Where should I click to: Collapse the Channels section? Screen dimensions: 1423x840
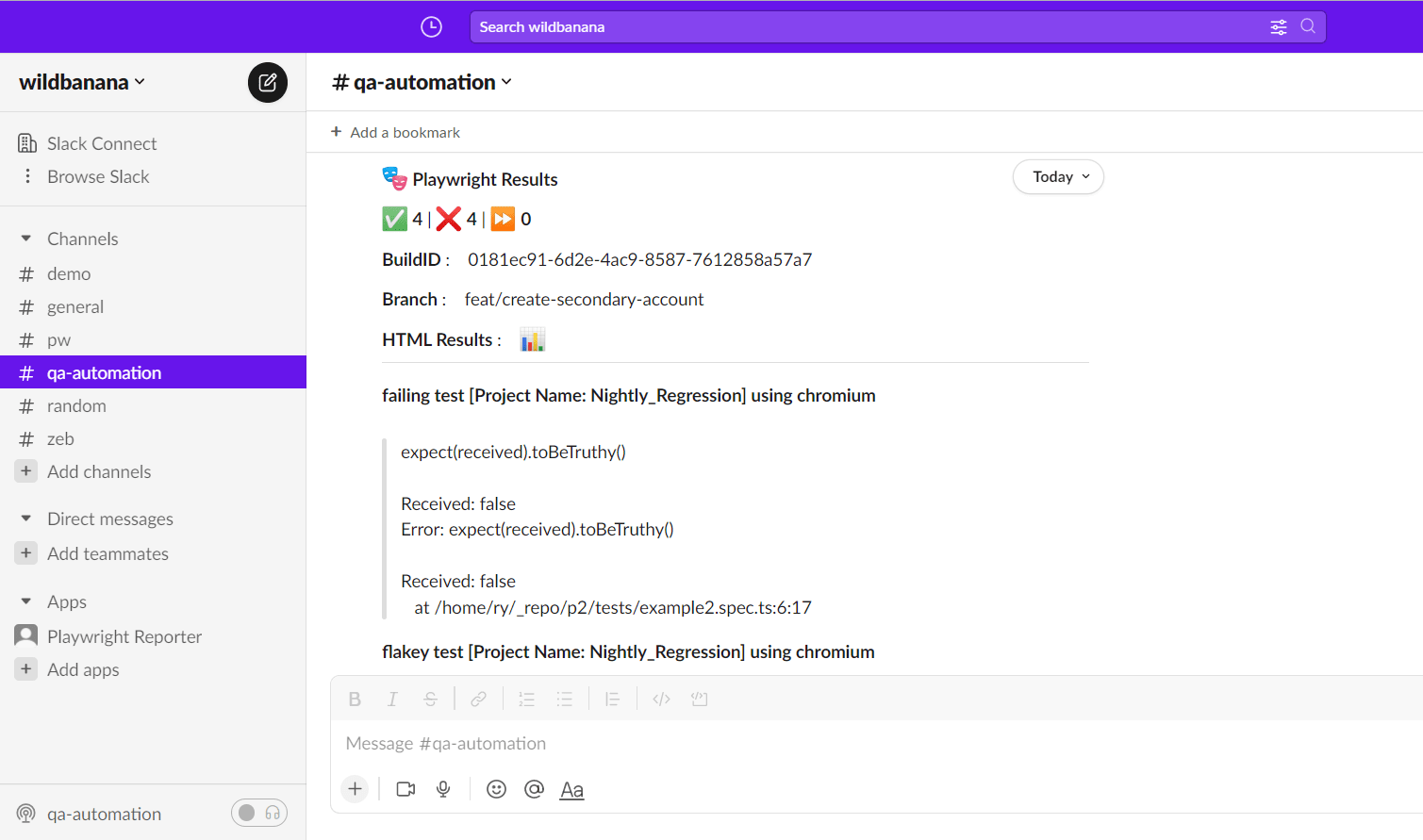point(26,239)
